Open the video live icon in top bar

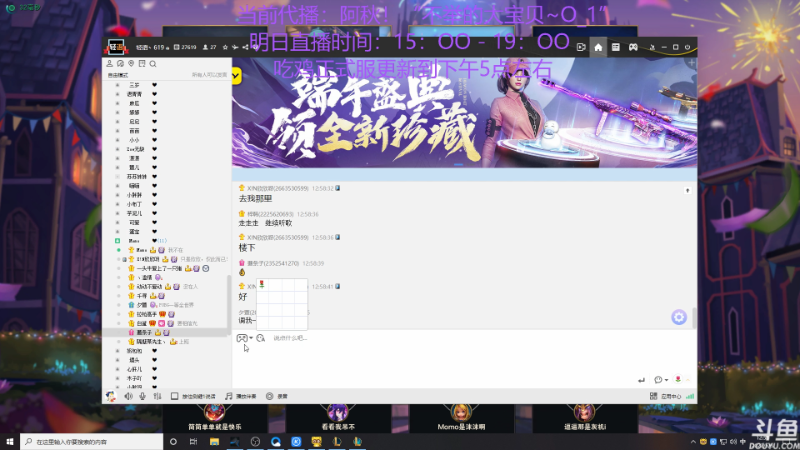point(581,47)
